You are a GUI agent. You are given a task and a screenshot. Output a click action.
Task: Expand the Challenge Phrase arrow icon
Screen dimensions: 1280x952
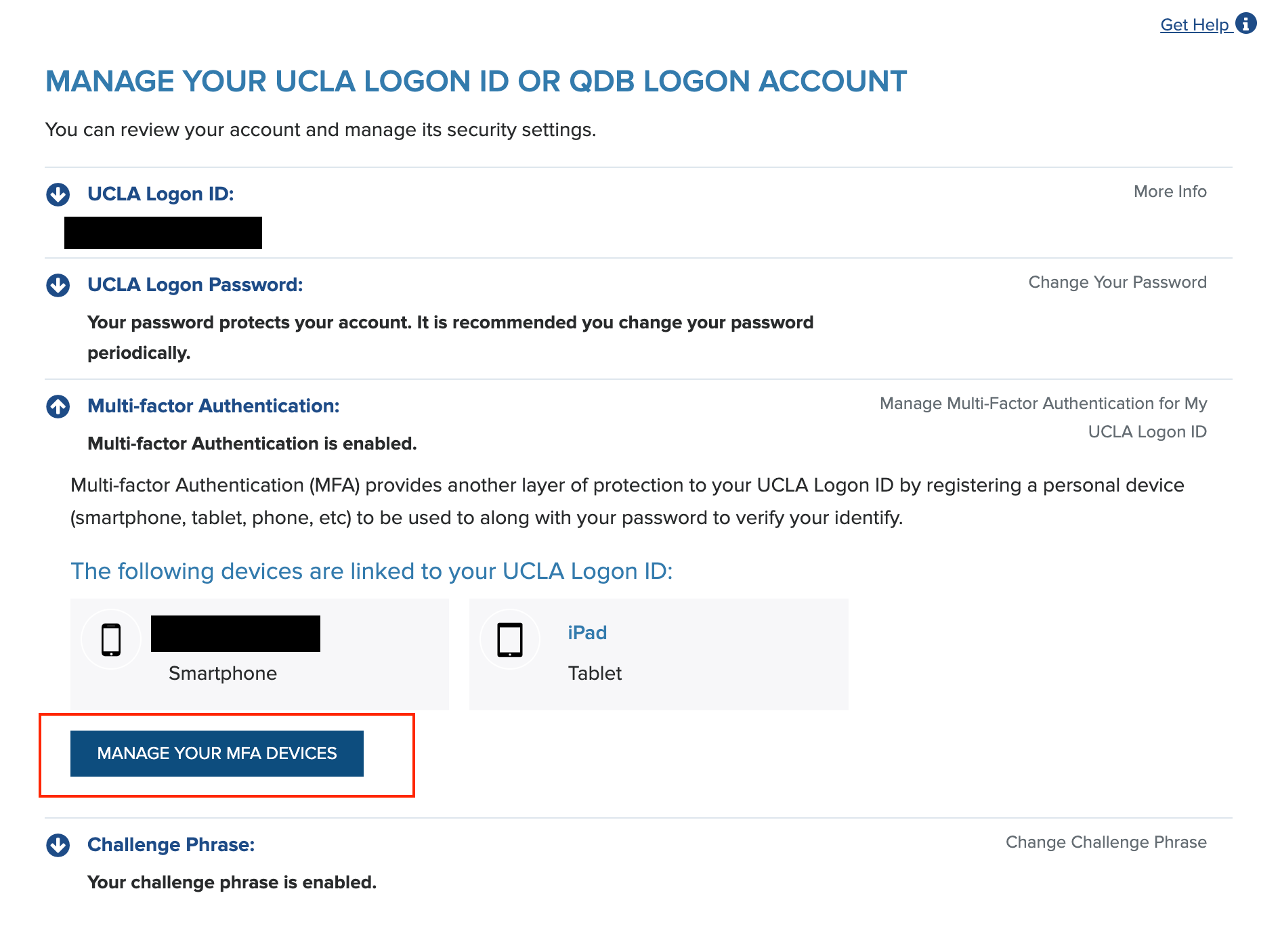[58, 845]
